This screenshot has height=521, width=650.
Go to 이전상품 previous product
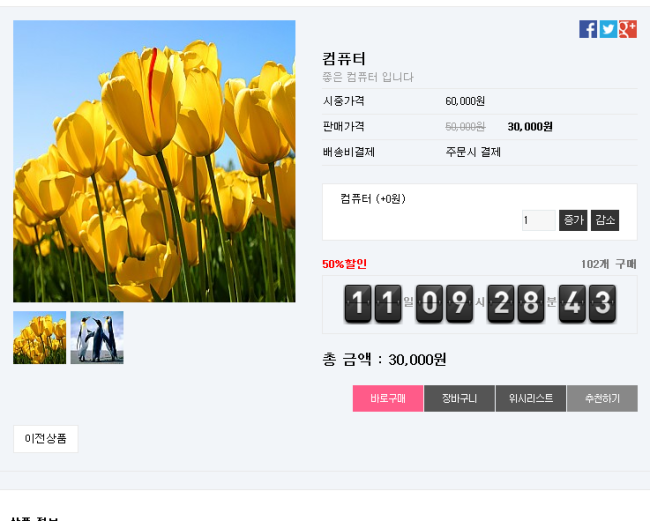tap(45, 438)
